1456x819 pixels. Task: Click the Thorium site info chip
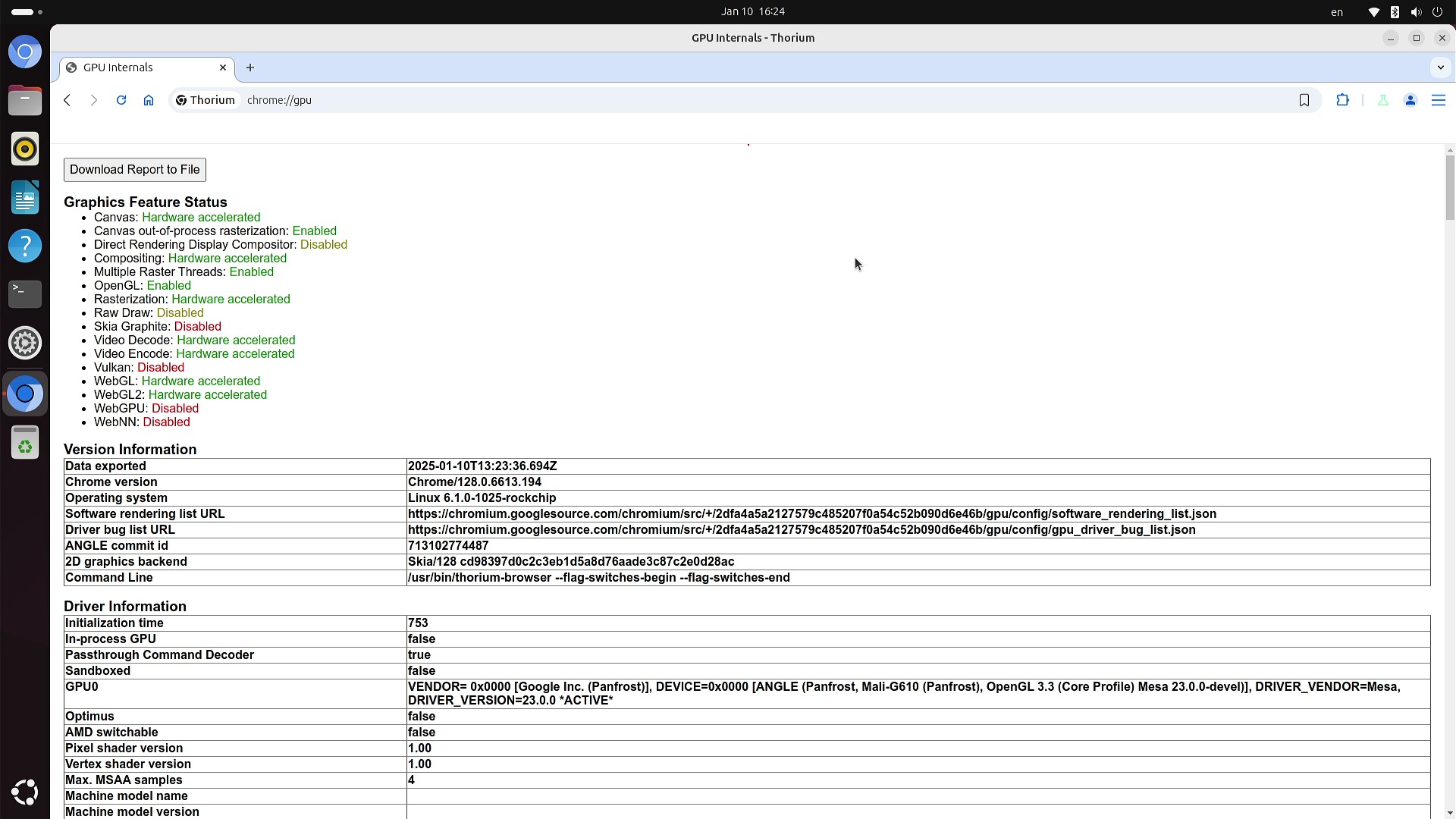pyautogui.click(x=205, y=100)
